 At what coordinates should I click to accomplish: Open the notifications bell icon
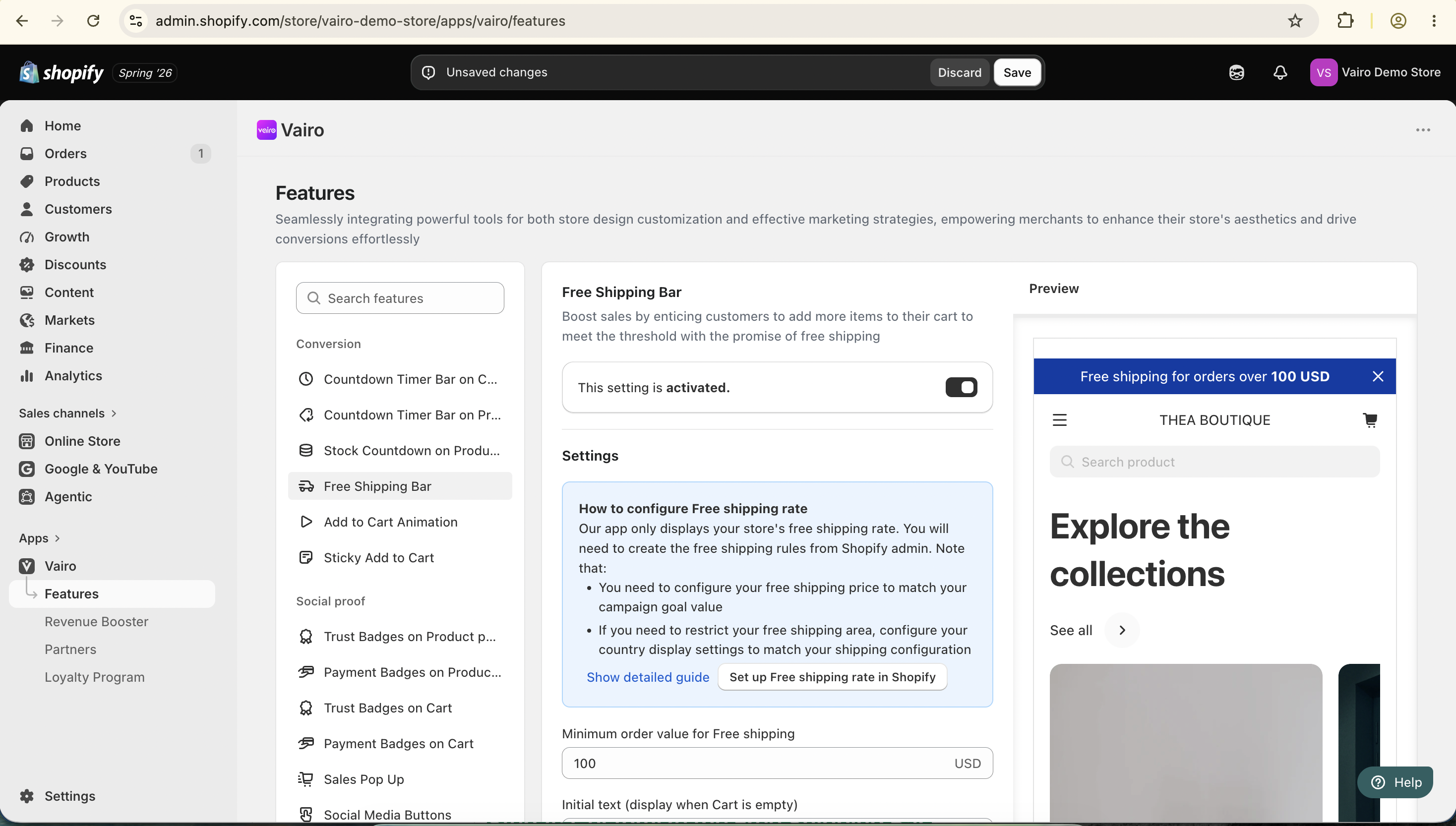pos(1280,72)
